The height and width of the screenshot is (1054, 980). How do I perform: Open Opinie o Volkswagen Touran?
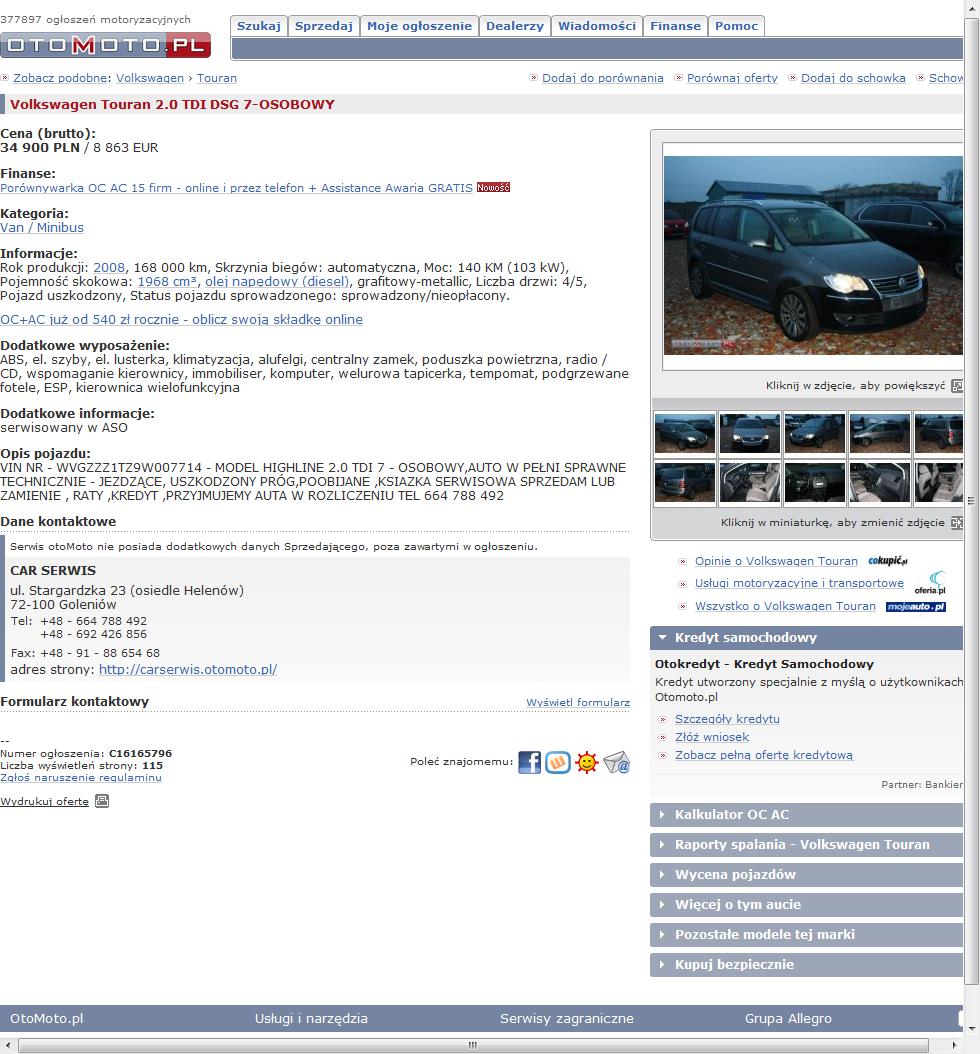tap(776, 561)
